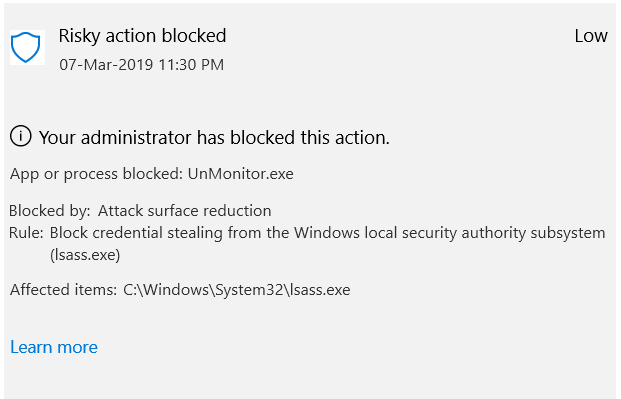This screenshot has height=399, width=621.
Task: Select the Risky action blocked title
Action: (x=142, y=36)
